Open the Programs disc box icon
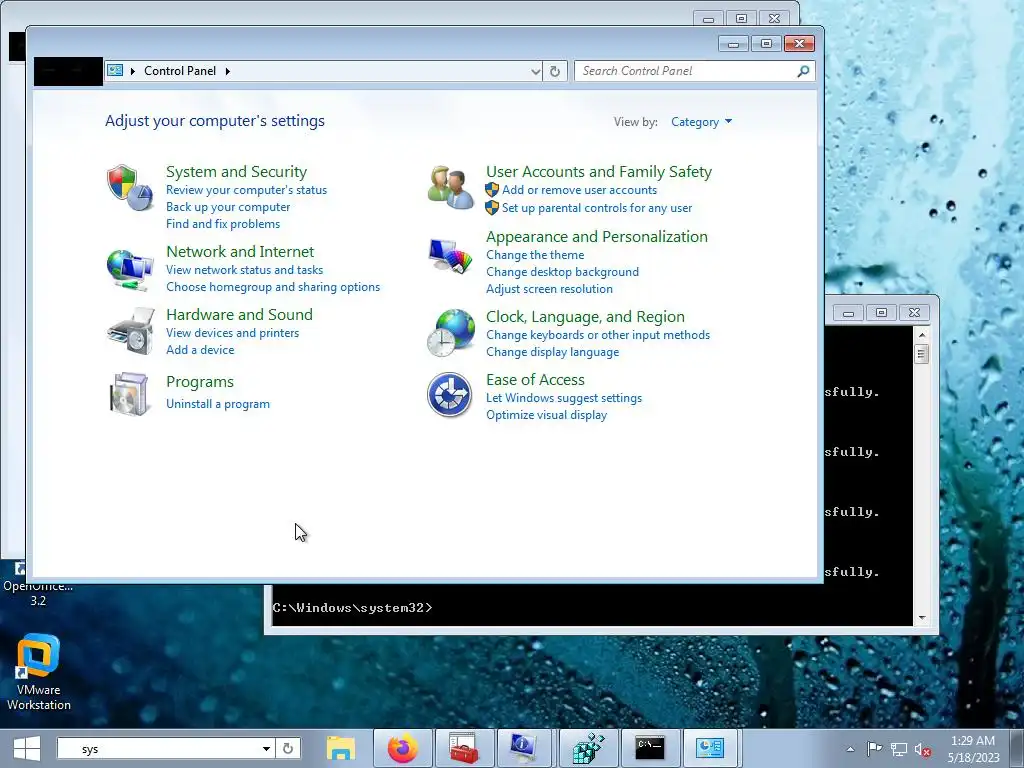Viewport: 1024px width, 768px height. (x=129, y=394)
